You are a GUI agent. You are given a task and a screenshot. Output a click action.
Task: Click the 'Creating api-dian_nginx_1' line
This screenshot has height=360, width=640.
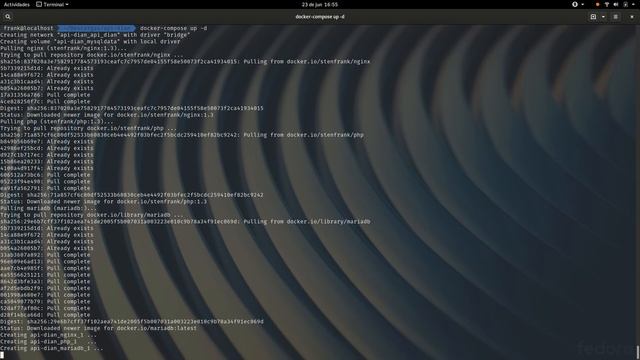[x=48, y=335]
